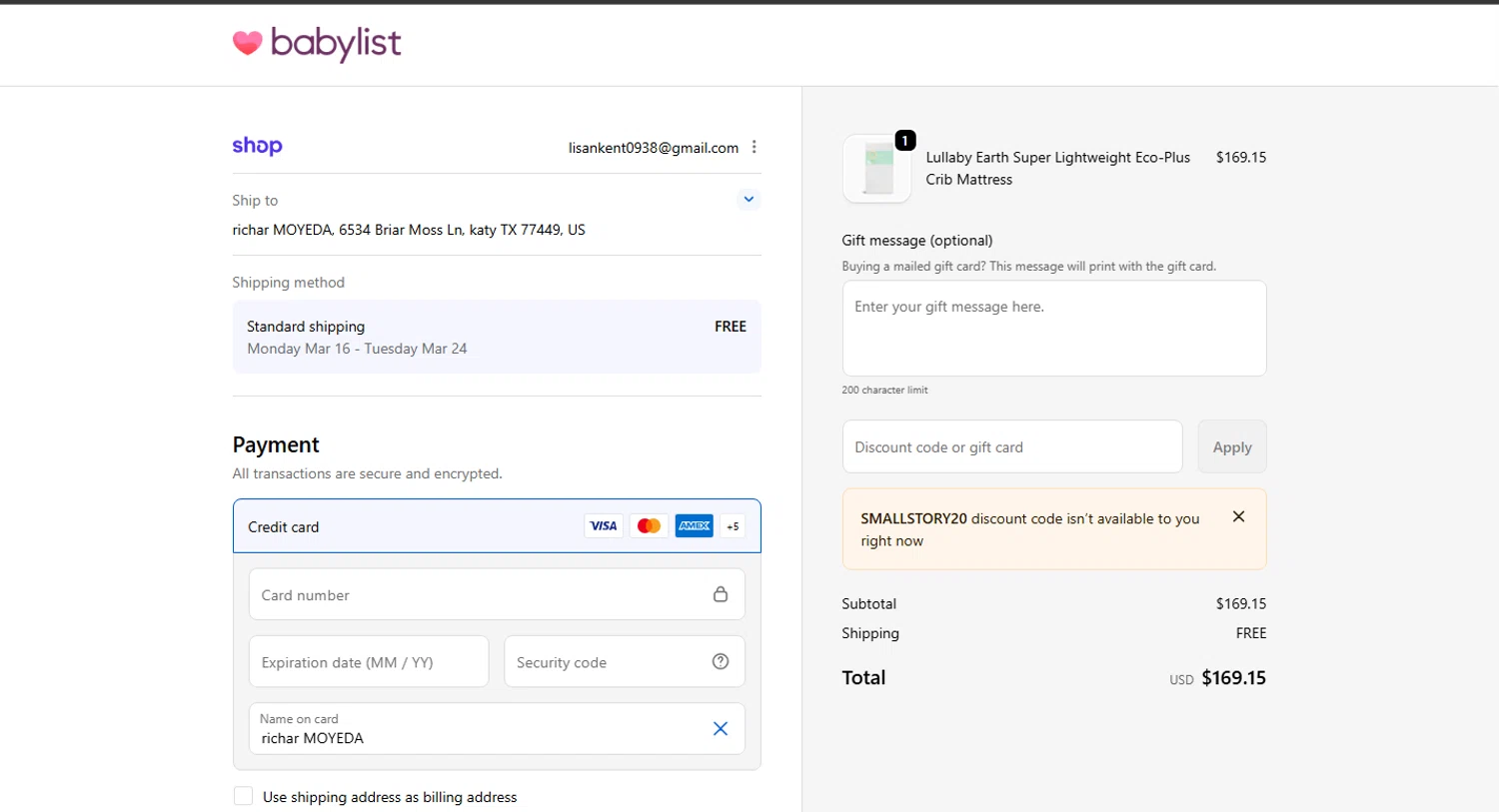The image size is (1499, 812).
Task: Click the Discount code or gift card field
Action: [1011, 446]
